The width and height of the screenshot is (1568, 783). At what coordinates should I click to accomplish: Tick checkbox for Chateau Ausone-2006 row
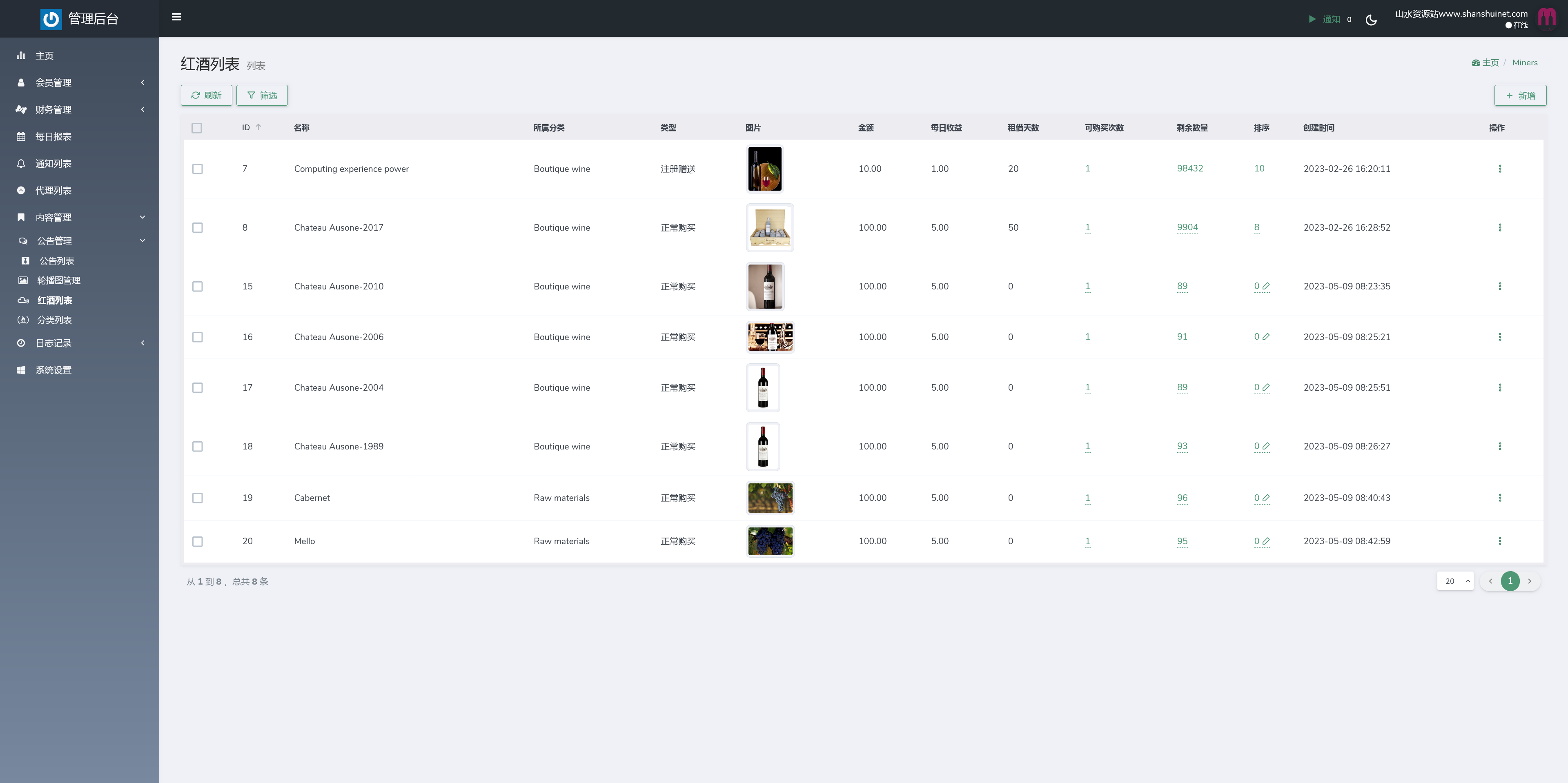pos(197,337)
